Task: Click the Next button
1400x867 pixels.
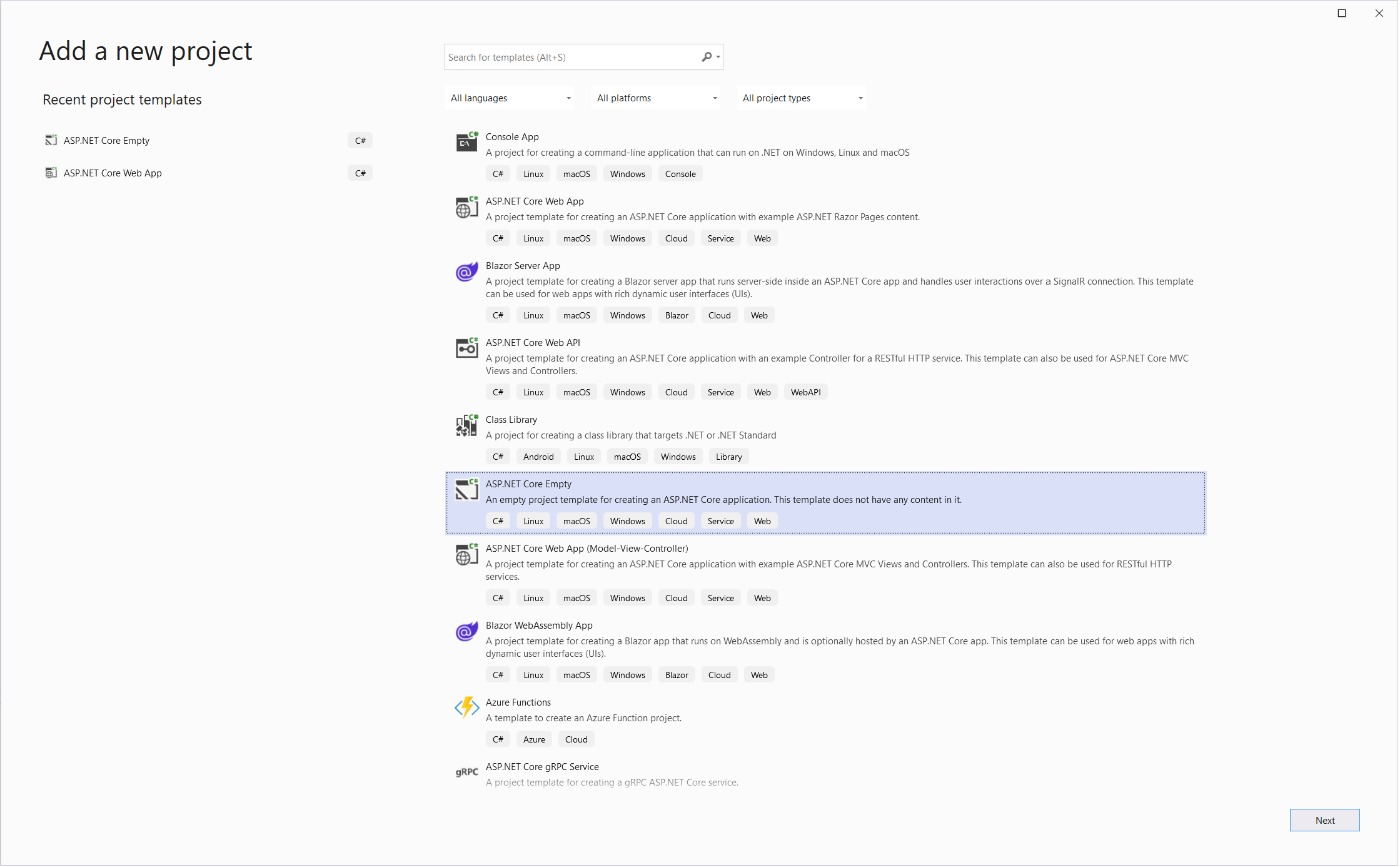Action: pyautogui.click(x=1324, y=820)
